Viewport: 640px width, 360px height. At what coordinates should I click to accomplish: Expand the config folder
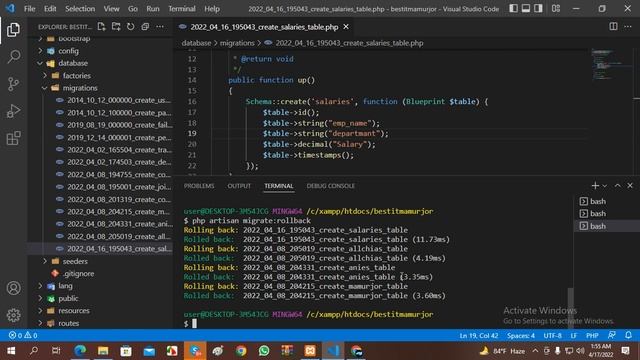click(68, 51)
